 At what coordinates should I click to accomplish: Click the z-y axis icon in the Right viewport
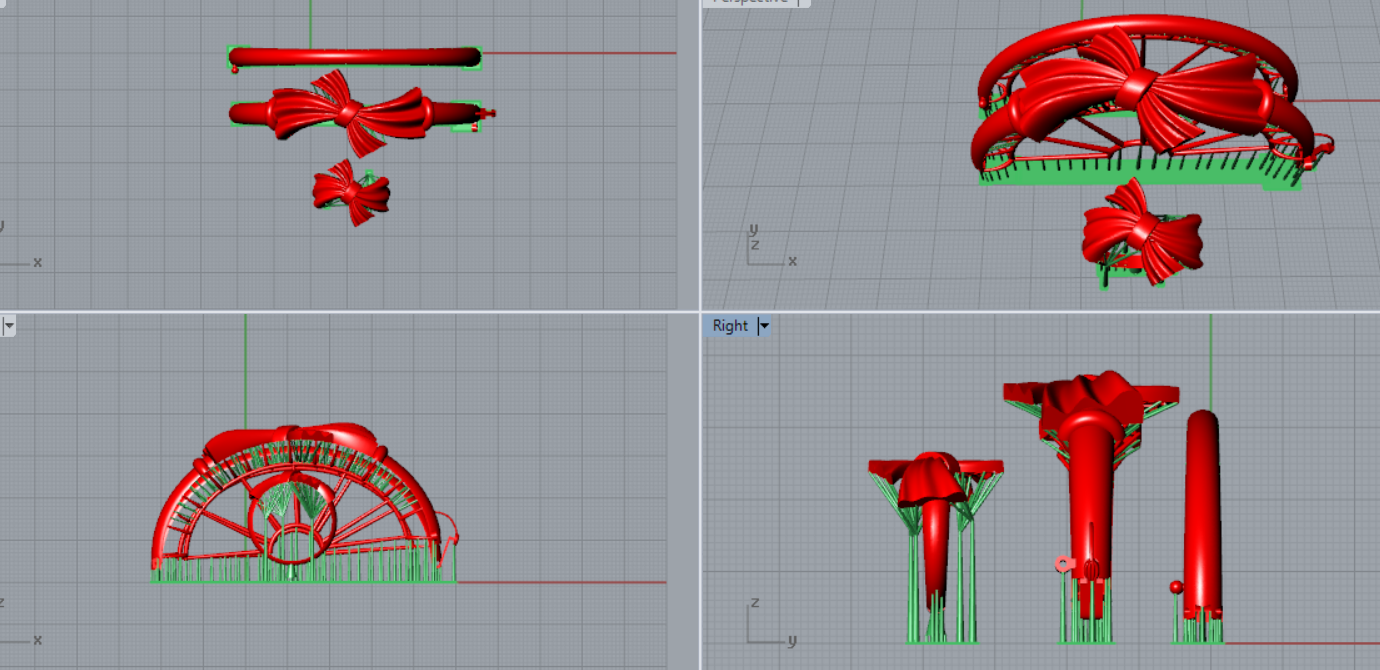[x=767, y=625]
